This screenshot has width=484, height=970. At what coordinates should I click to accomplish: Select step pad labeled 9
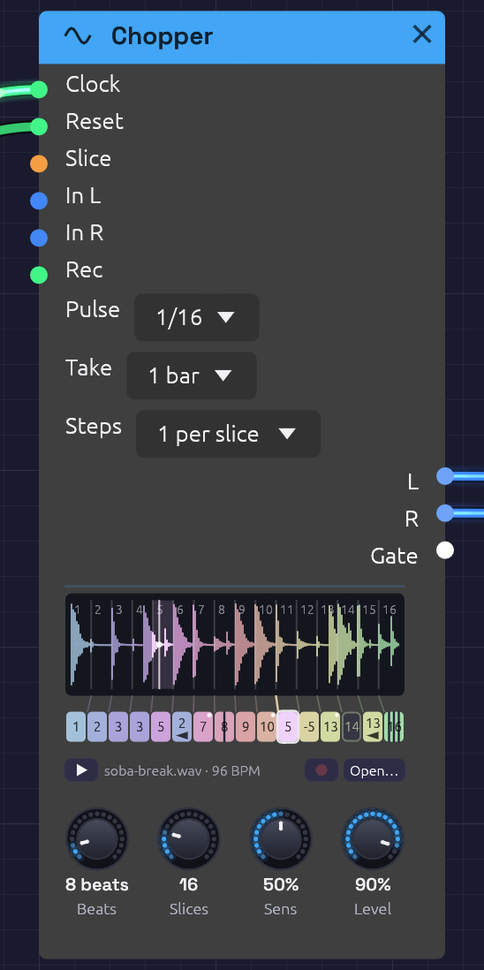click(x=245, y=727)
